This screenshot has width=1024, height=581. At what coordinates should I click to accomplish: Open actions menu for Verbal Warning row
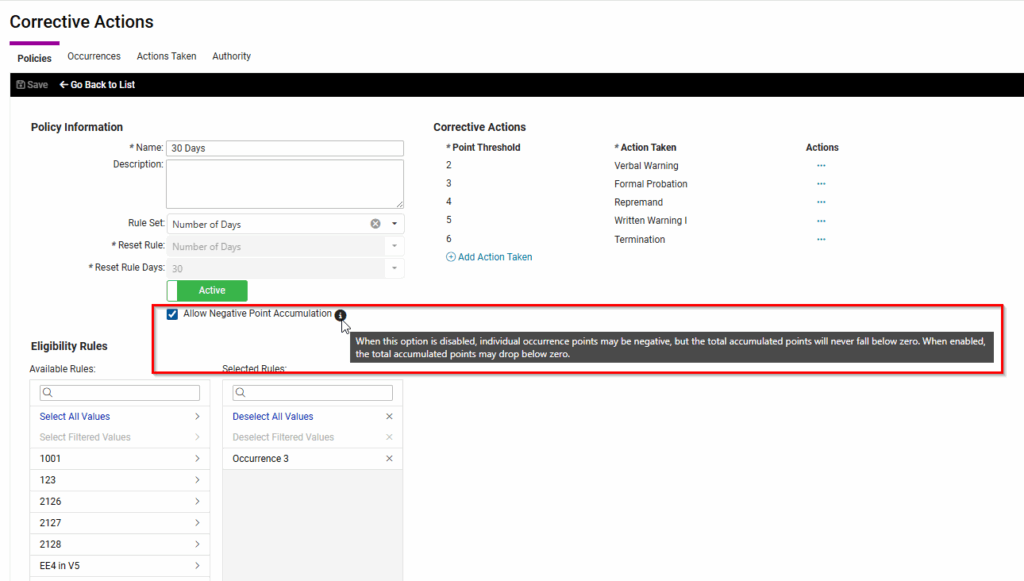[x=821, y=166]
